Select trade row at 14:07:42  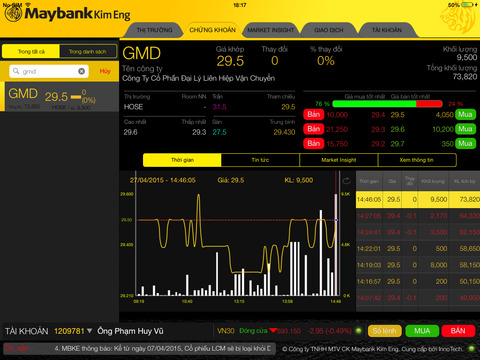pos(418,298)
